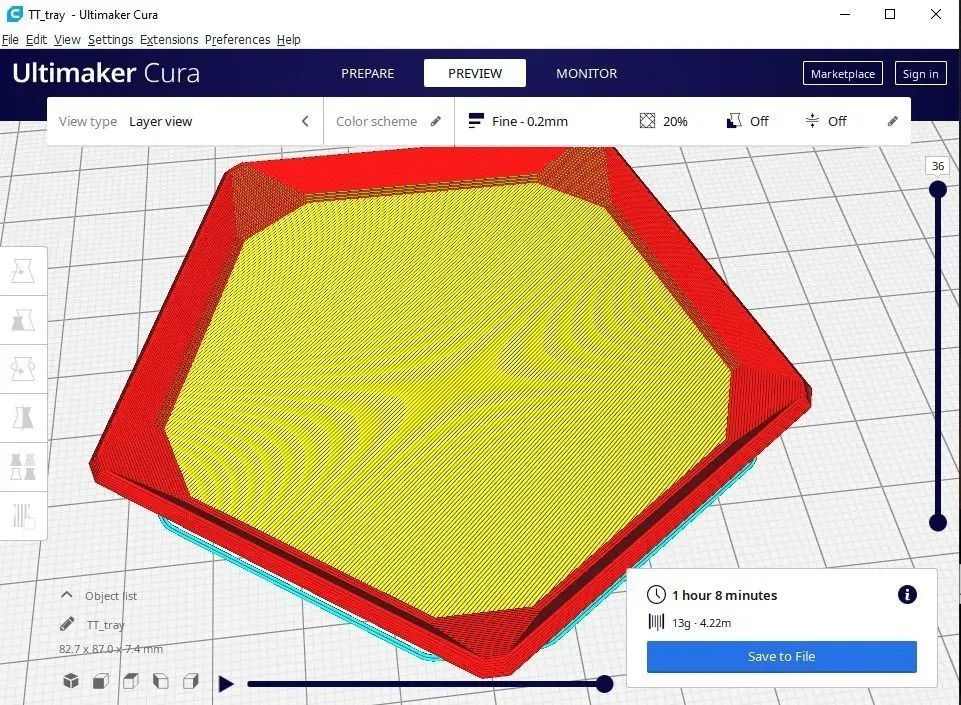The width and height of the screenshot is (961, 705).
Task: Open the Marketplace
Action: tap(843, 74)
